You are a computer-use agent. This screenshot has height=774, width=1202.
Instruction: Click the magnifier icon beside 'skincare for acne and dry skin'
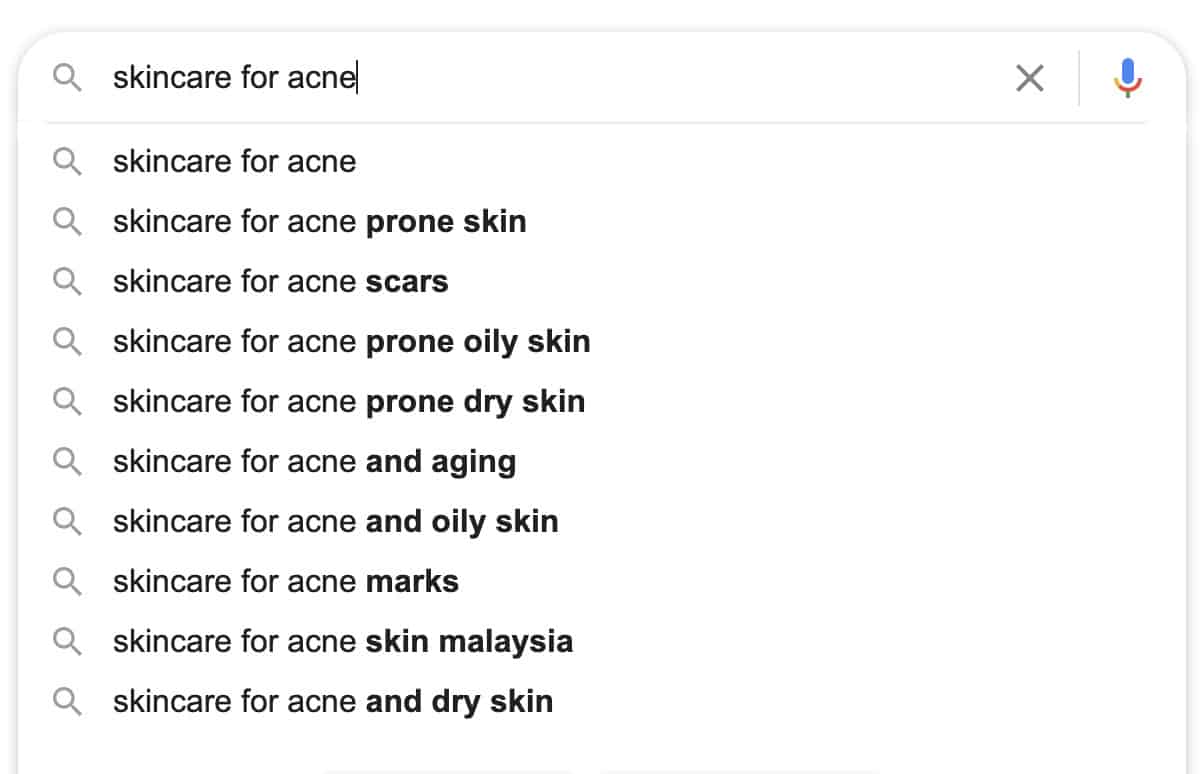coord(67,701)
